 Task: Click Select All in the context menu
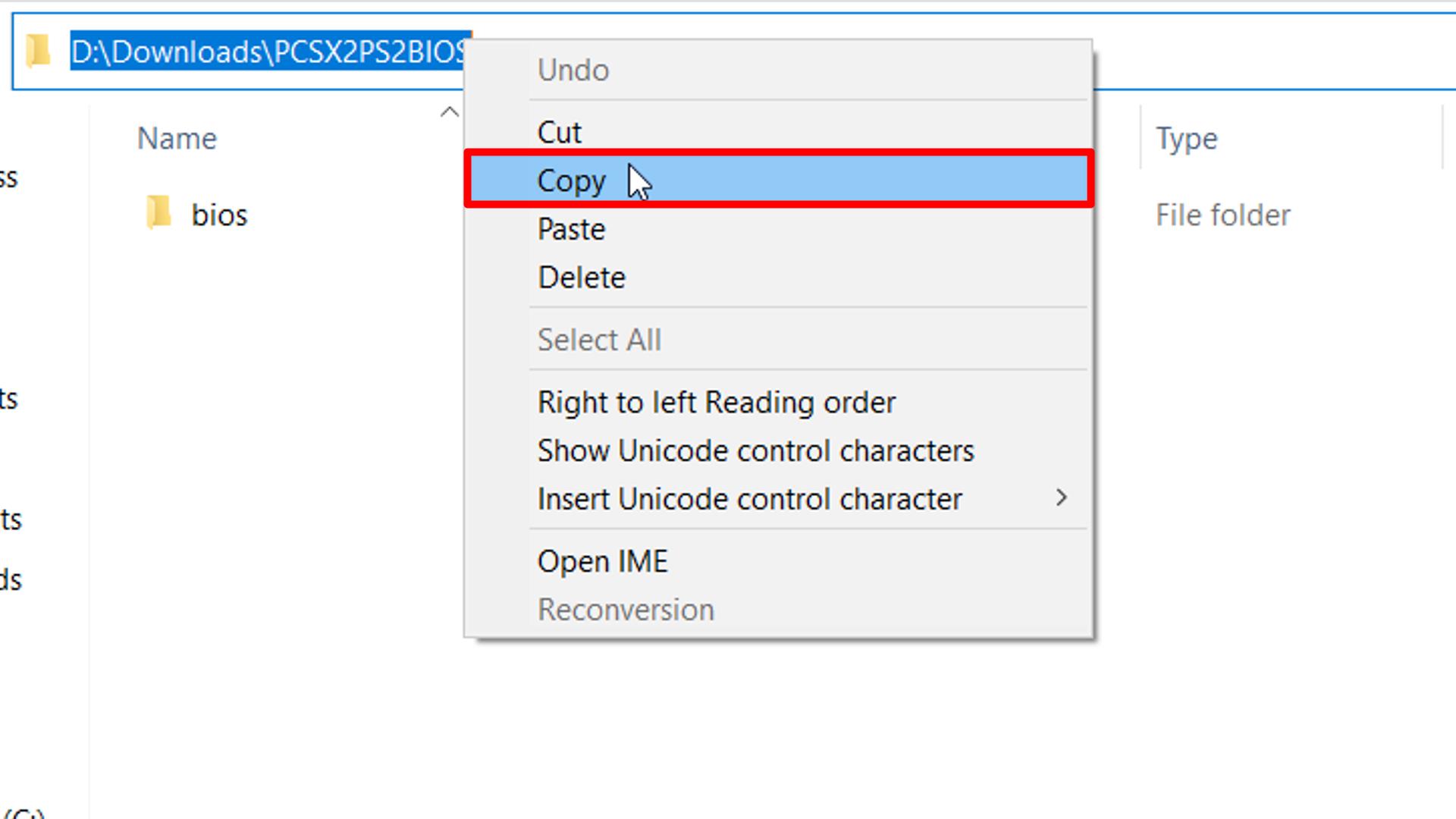(779, 340)
